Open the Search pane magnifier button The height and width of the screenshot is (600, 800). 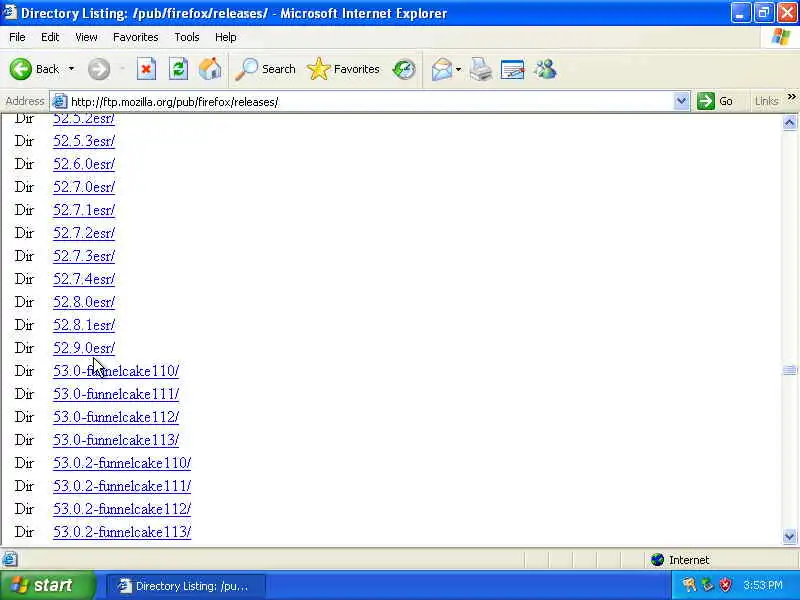tap(265, 69)
